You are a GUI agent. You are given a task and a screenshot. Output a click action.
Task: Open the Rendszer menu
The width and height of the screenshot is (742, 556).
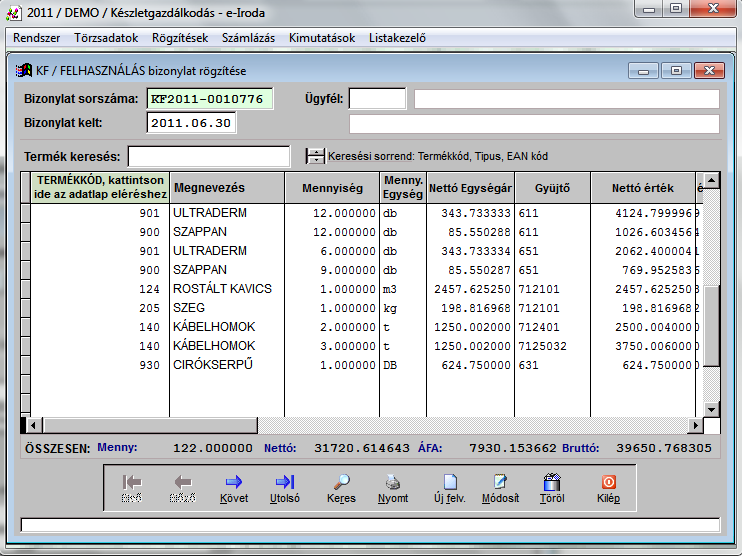[36, 38]
